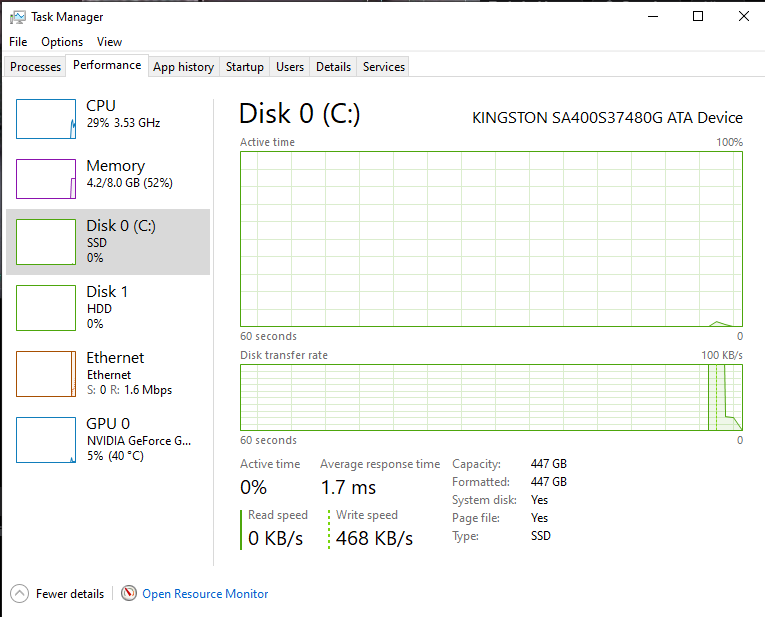Select the GPU 0 NVIDIA GeForce entry

(x=108, y=440)
